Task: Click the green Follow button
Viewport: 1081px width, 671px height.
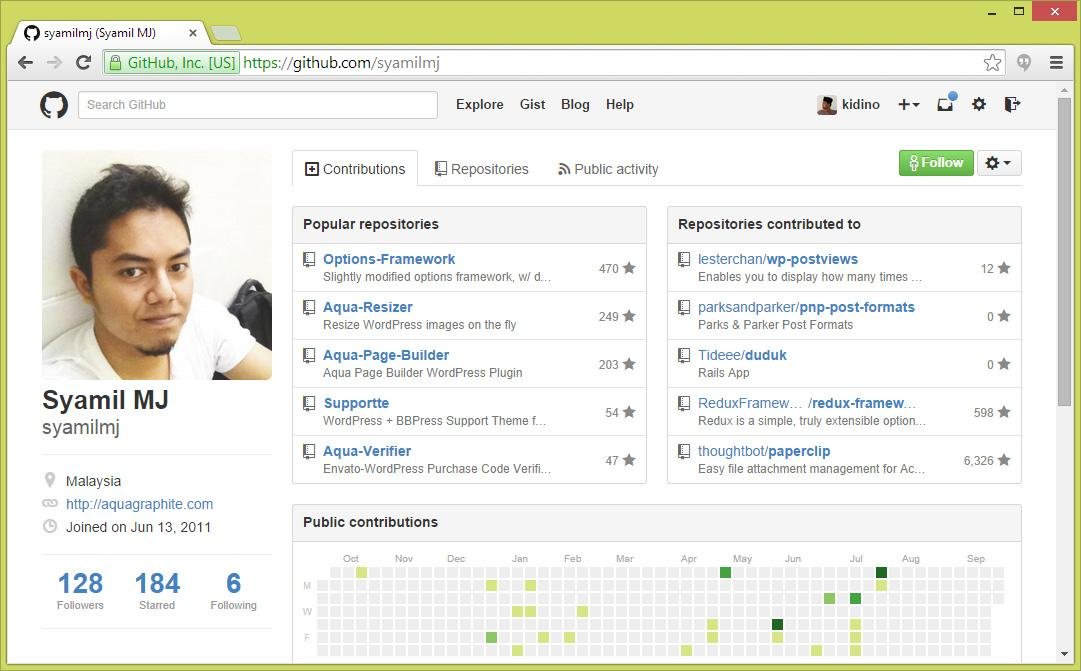Action: point(936,163)
